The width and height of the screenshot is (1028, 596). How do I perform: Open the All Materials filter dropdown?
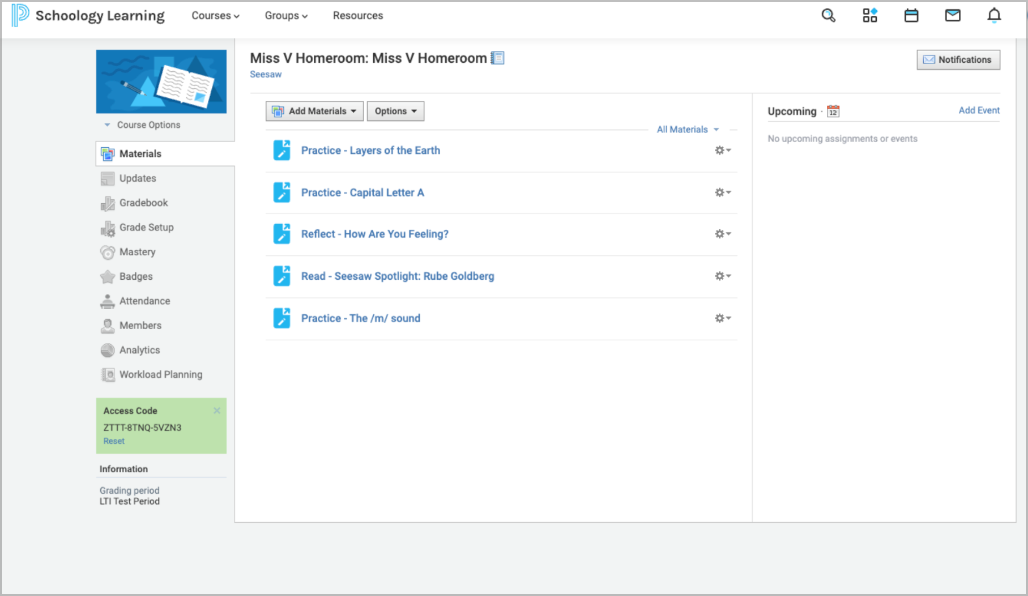coord(686,129)
